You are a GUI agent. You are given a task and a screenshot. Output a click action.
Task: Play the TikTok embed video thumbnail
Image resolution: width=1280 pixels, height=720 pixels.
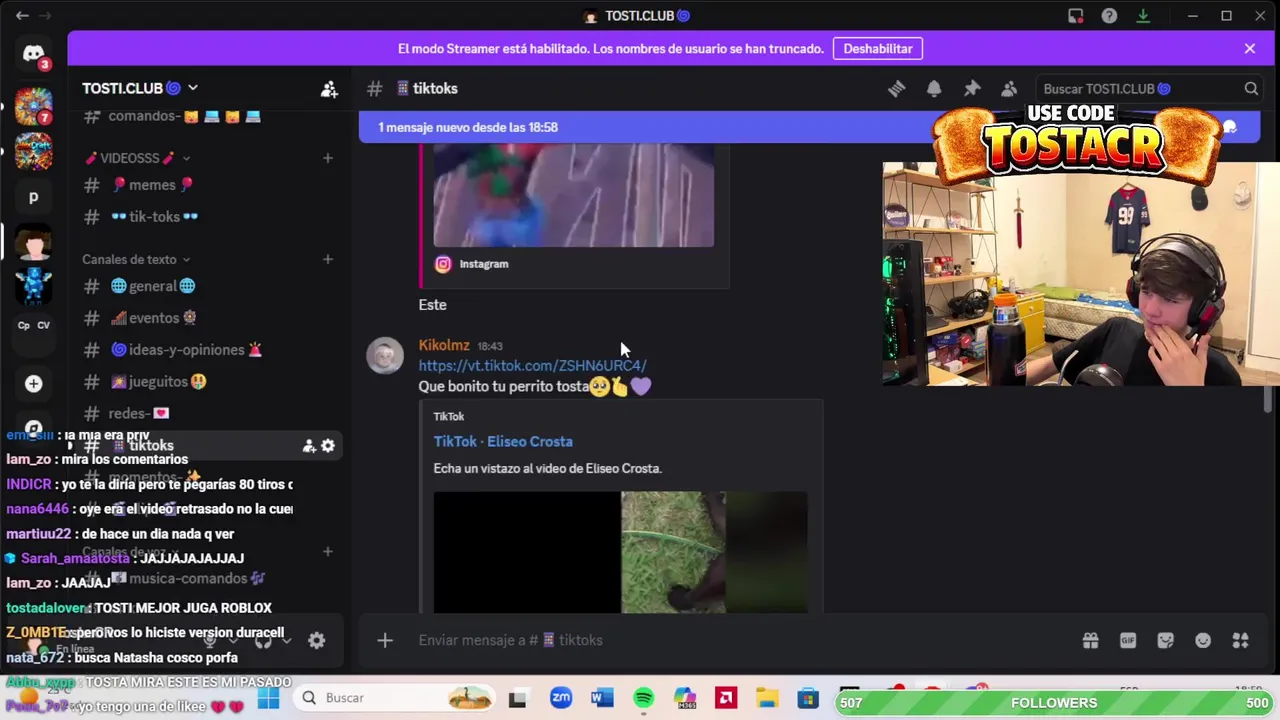620,552
